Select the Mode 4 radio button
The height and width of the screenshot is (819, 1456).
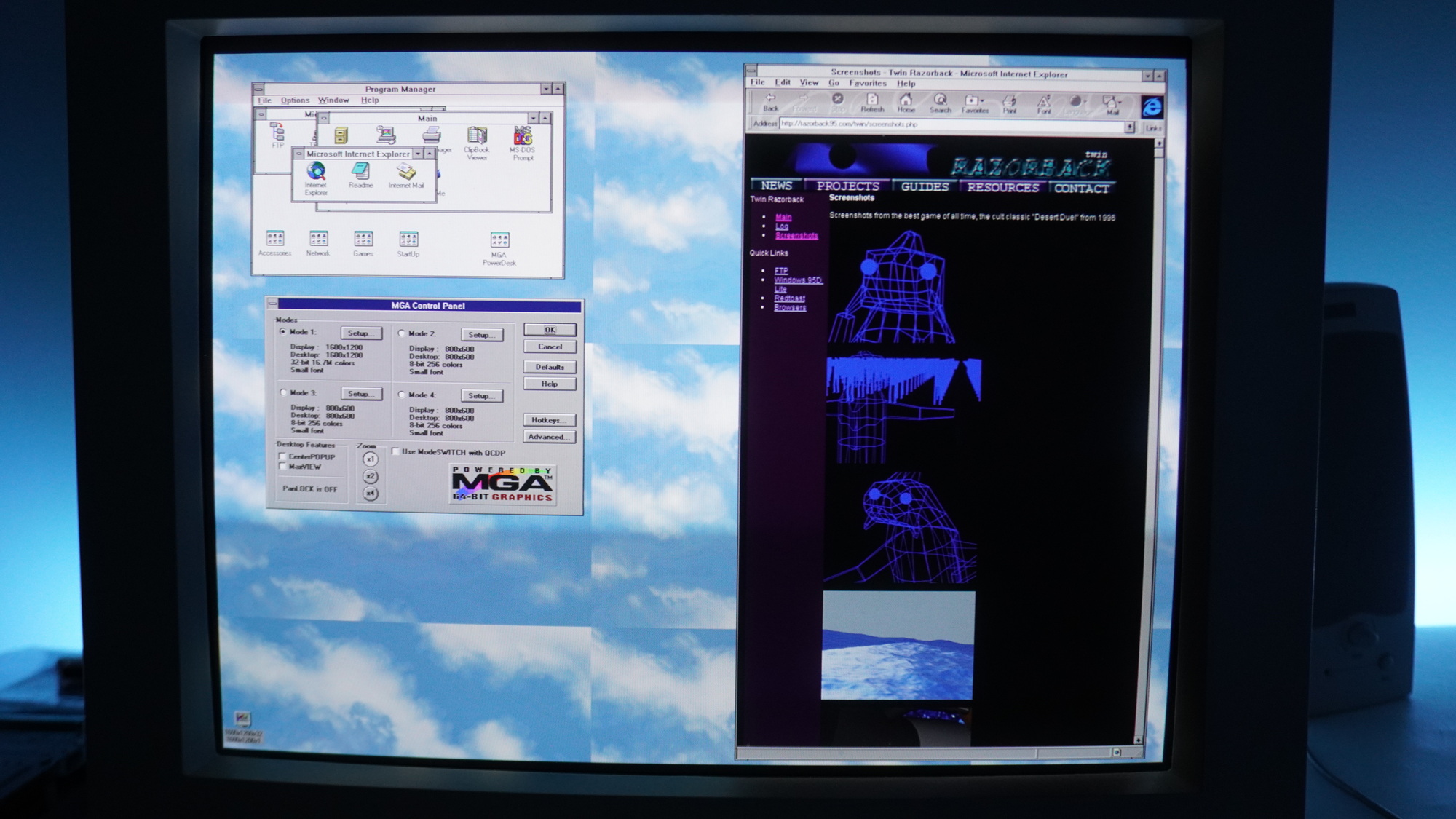point(402,395)
